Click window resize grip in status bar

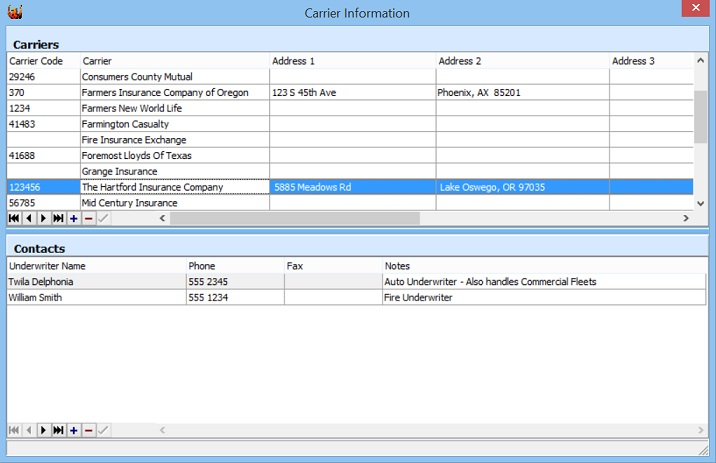(x=703, y=450)
